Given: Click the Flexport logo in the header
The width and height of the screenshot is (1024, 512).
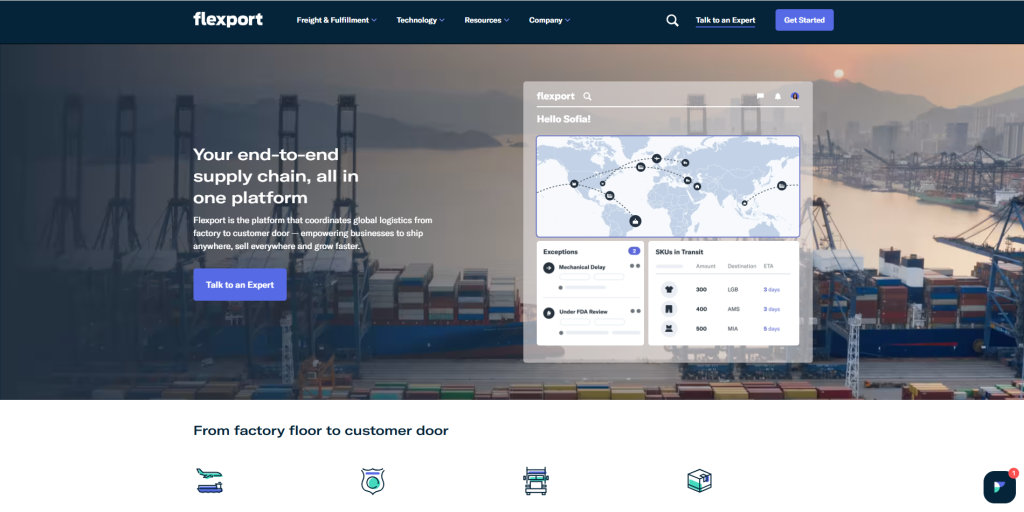Looking at the screenshot, I should [228, 20].
